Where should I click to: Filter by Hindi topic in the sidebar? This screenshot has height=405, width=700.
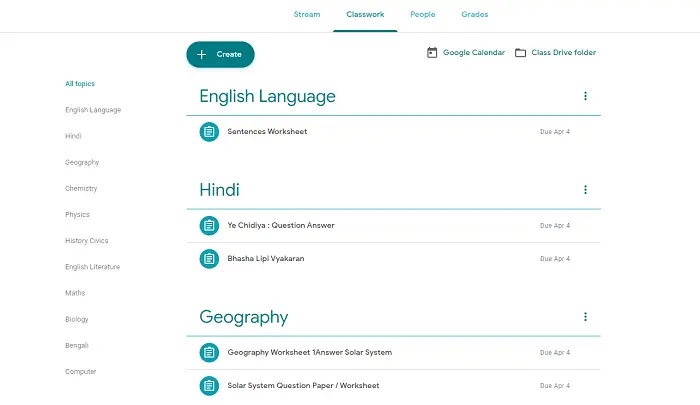tap(73, 136)
